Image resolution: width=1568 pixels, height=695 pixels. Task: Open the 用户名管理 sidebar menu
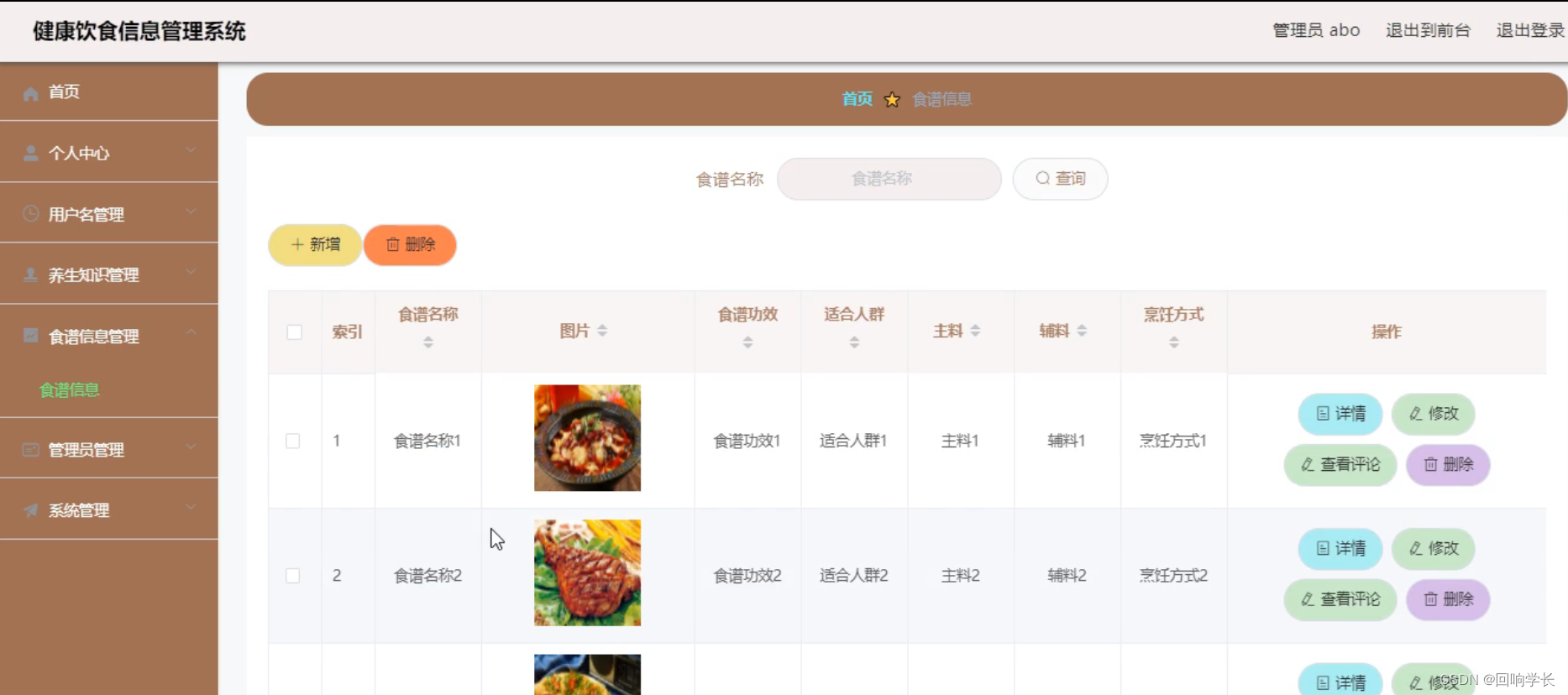tap(109, 213)
